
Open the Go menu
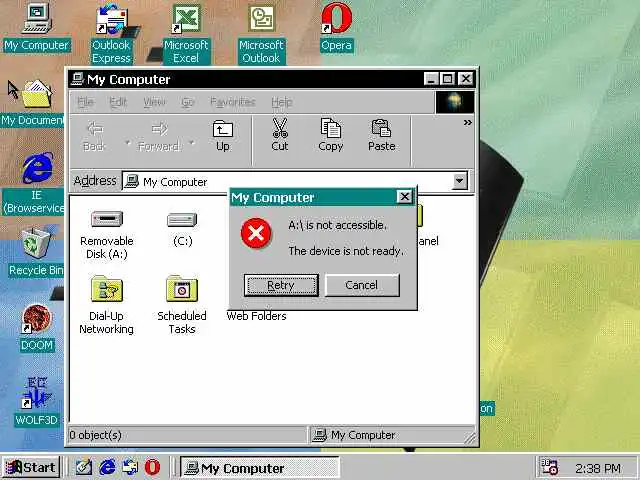(x=187, y=102)
